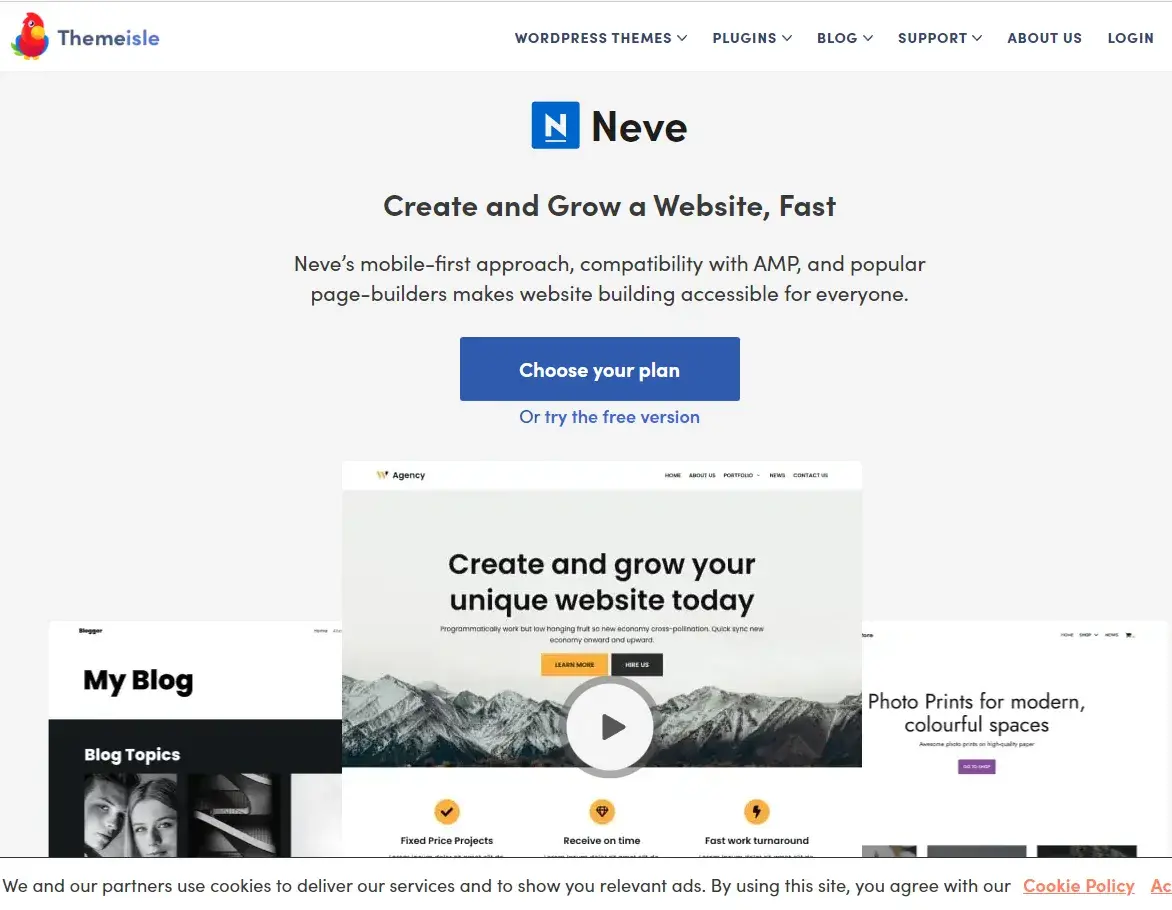Viewport: 1172px width, 910px height.
Task: Click the yellow Learn More button
Action: pyautogui.click(x=574, y=665)
